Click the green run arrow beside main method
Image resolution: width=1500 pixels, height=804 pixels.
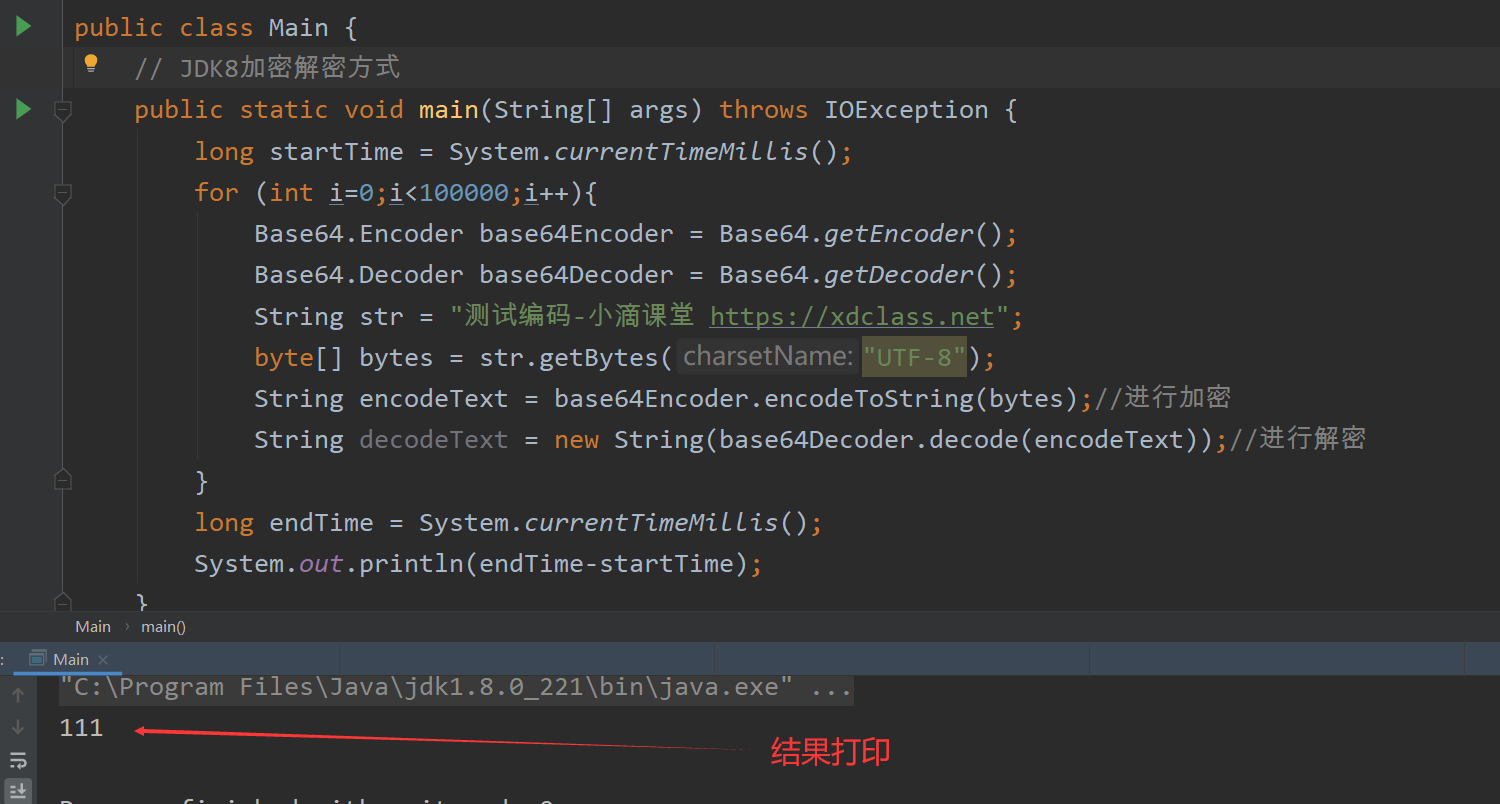pyautogui.click(x=21, y=109)
